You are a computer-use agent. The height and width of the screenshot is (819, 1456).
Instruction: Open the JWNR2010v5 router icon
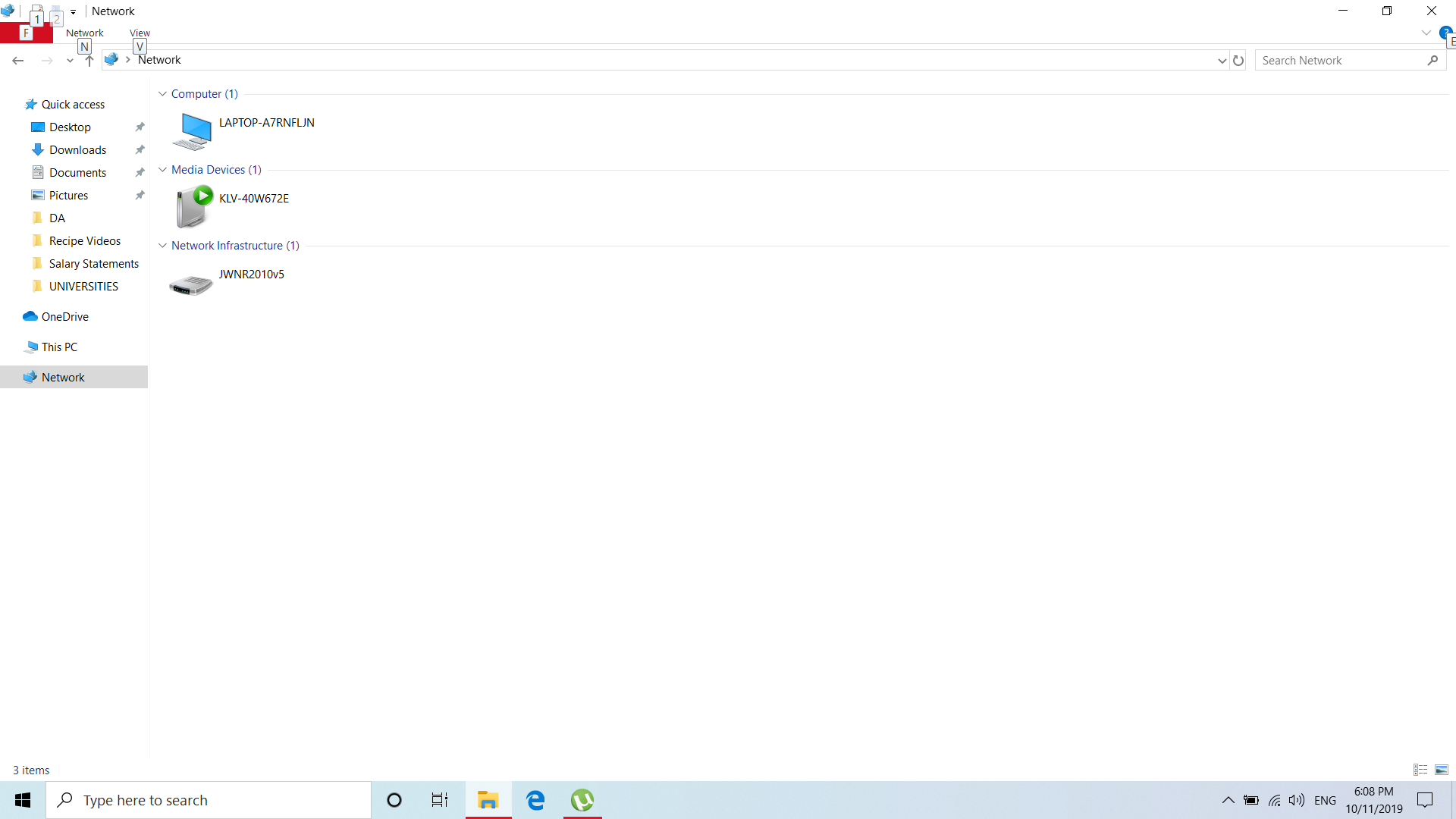tap(191, 284)
